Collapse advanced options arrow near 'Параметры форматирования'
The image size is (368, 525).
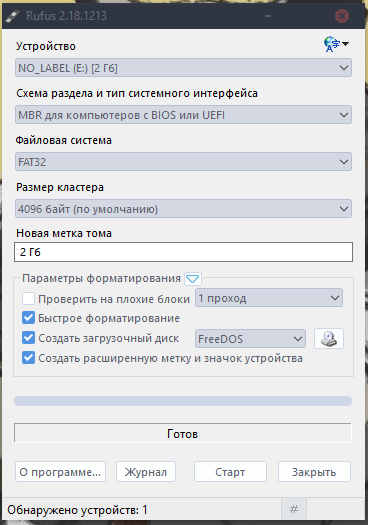193,279
